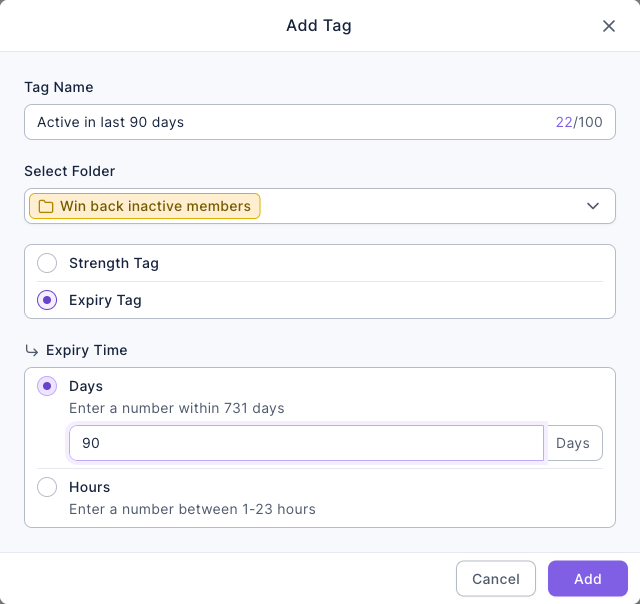Choose the Days expiry option
640x604 pixels.
click(x=47, y=386)
